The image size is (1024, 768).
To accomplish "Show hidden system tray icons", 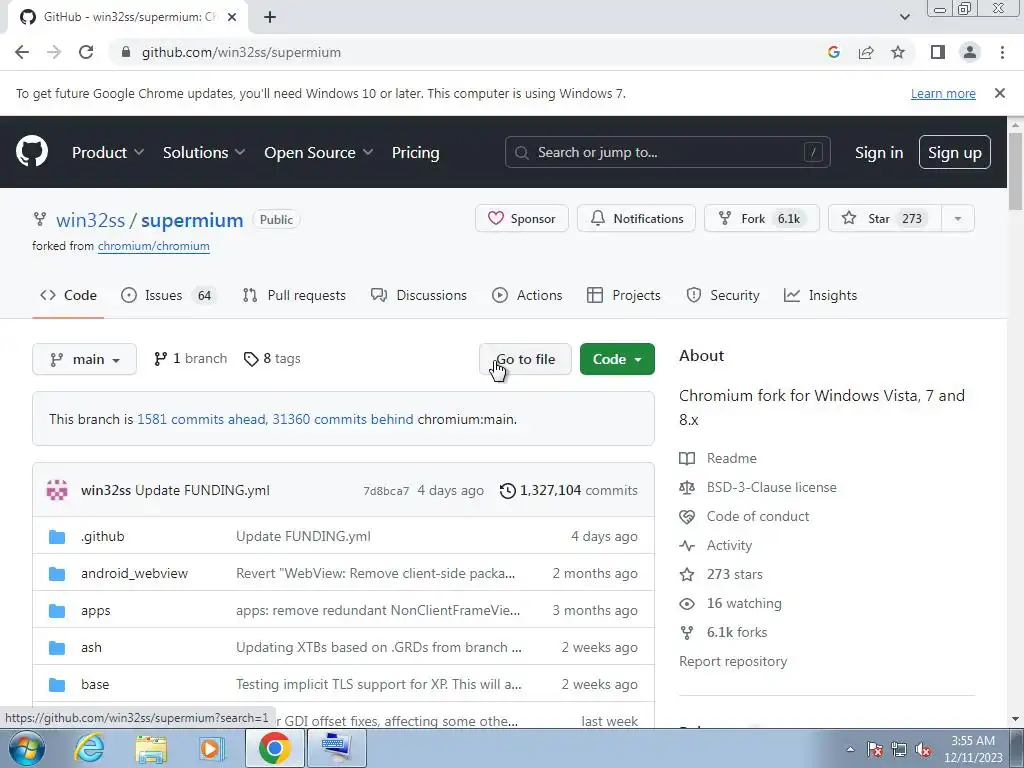I will click(x=850, y=750).
